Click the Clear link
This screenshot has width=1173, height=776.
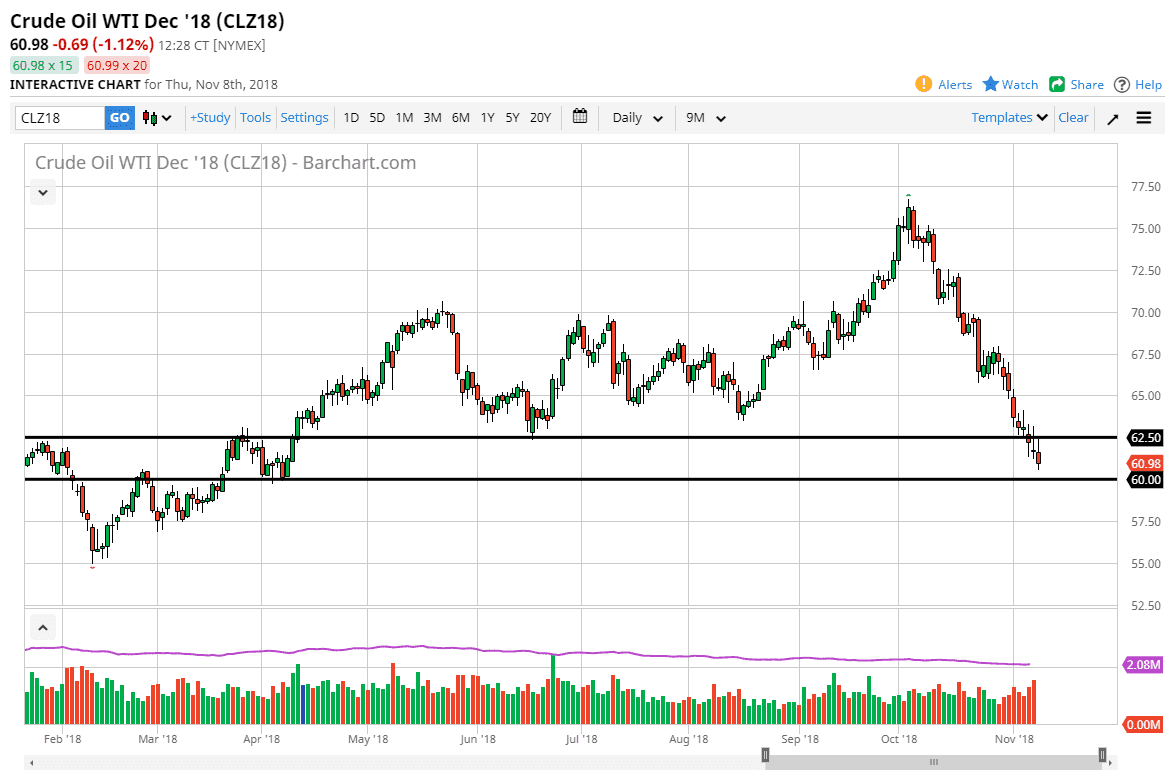[x=1073, y=117]
